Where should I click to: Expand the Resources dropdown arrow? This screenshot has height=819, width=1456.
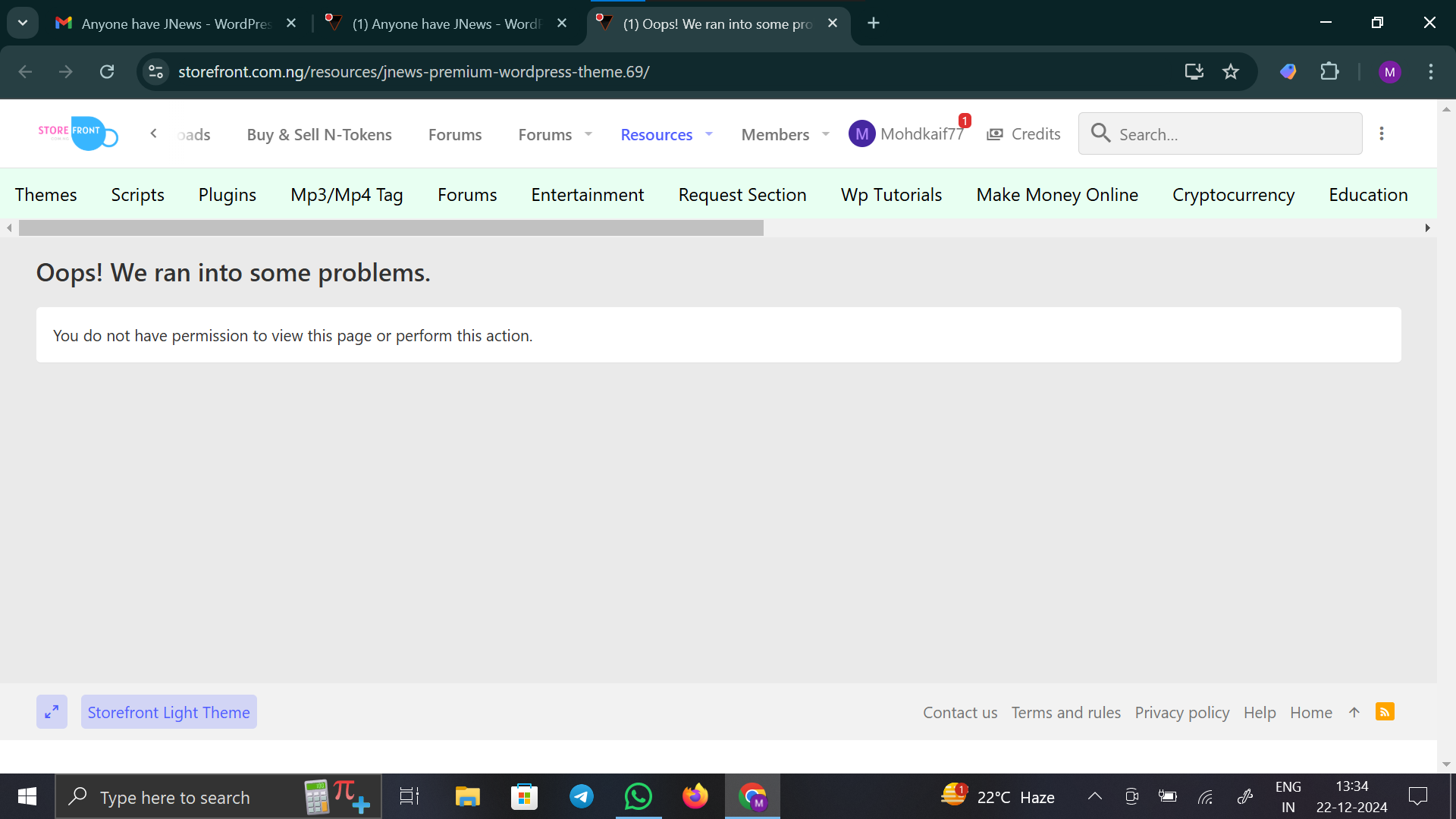click(x=709, y=134)
